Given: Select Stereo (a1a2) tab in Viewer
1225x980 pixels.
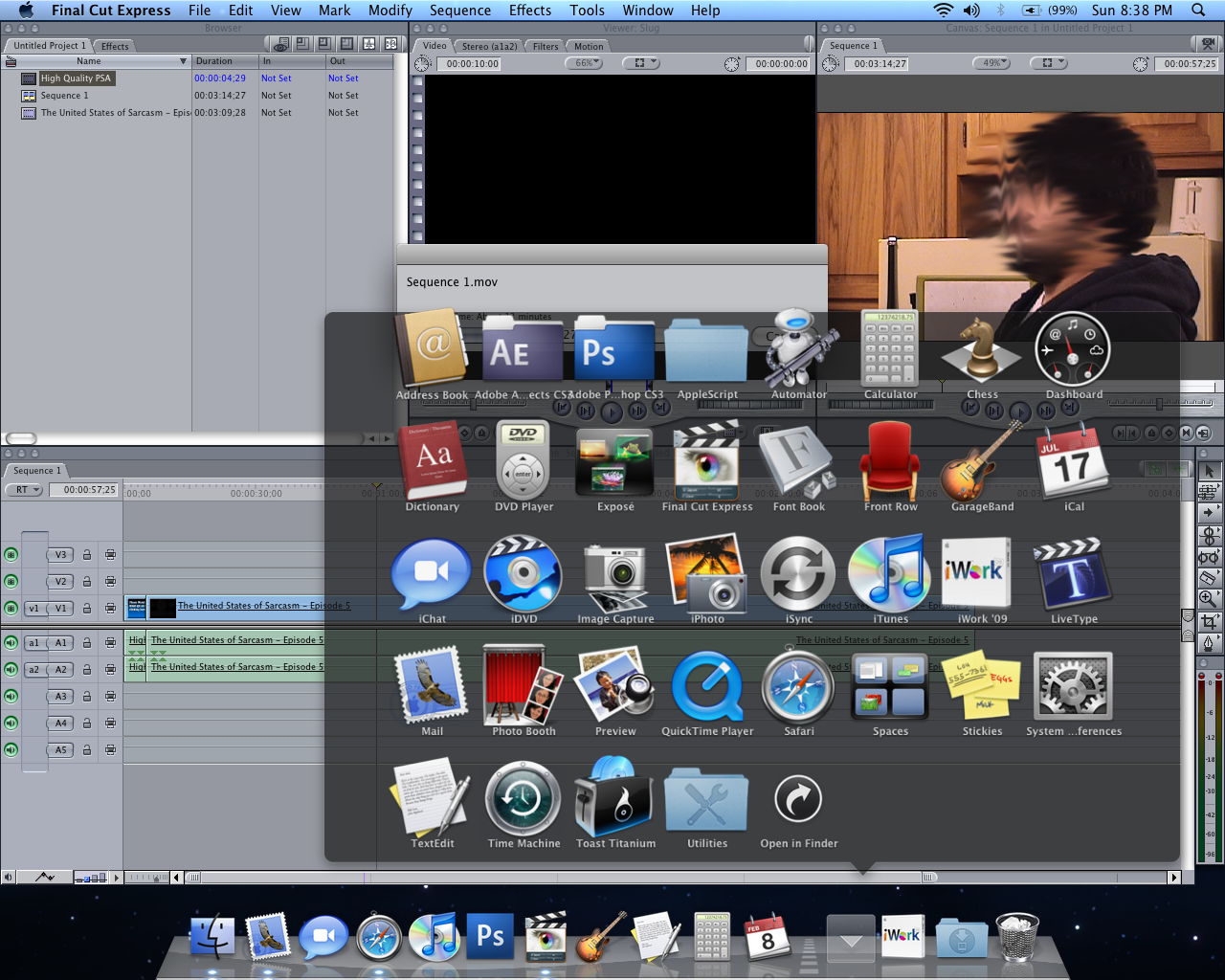Looking at the screenshot, I should (x=489, y=46).
